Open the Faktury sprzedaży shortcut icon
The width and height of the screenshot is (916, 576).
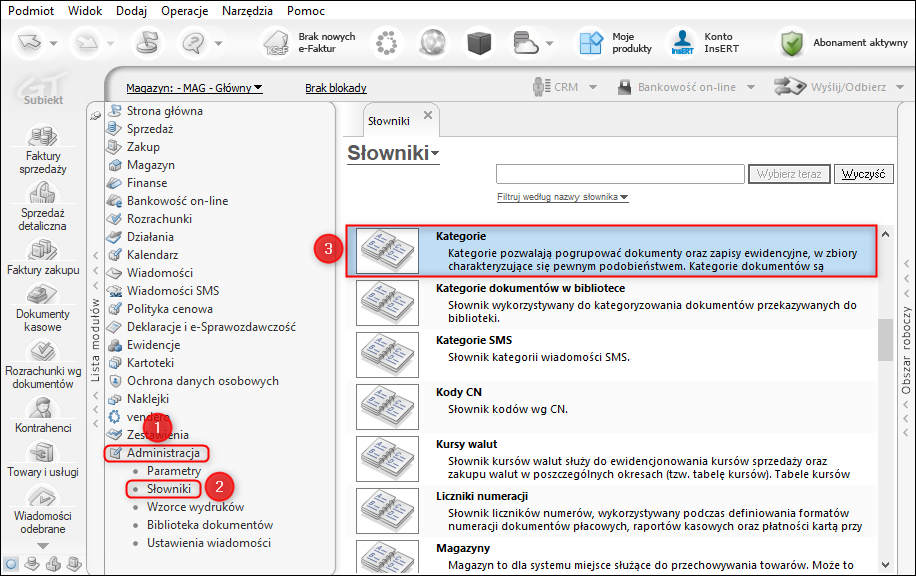coord(43,136)
